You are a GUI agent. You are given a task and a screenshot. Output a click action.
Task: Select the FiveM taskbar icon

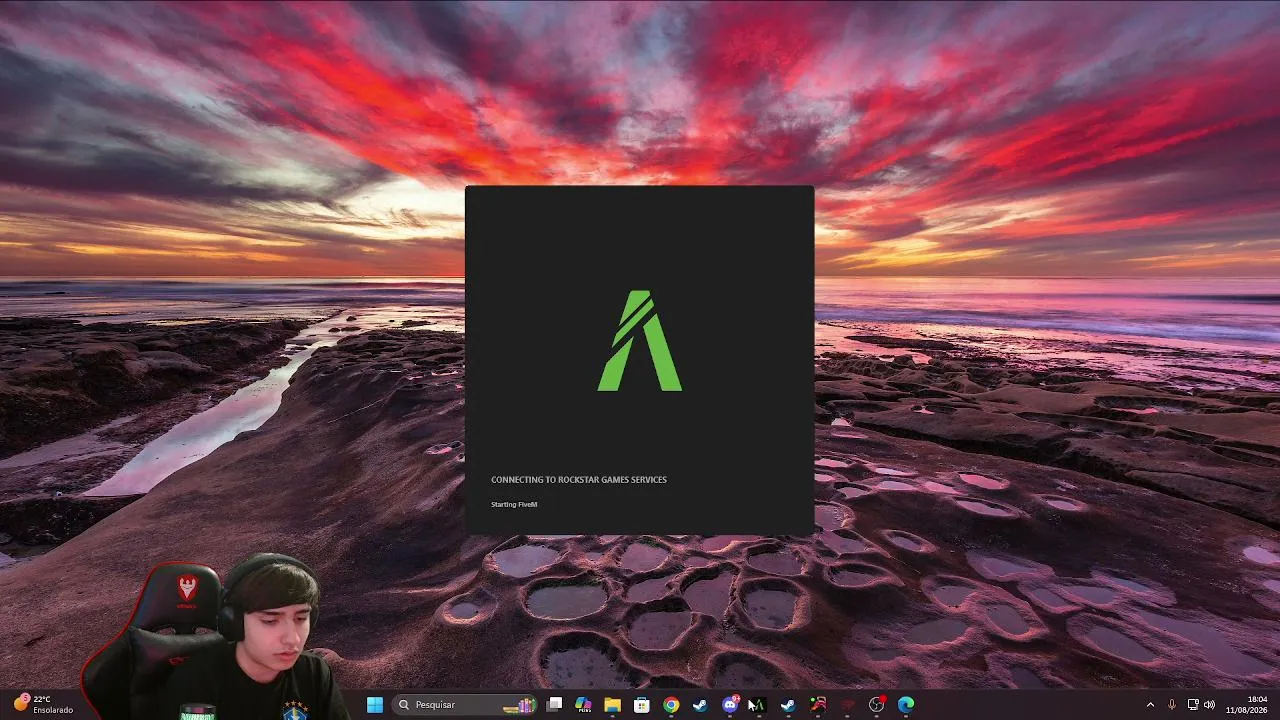pyautogui.click(x=758, y=705)
